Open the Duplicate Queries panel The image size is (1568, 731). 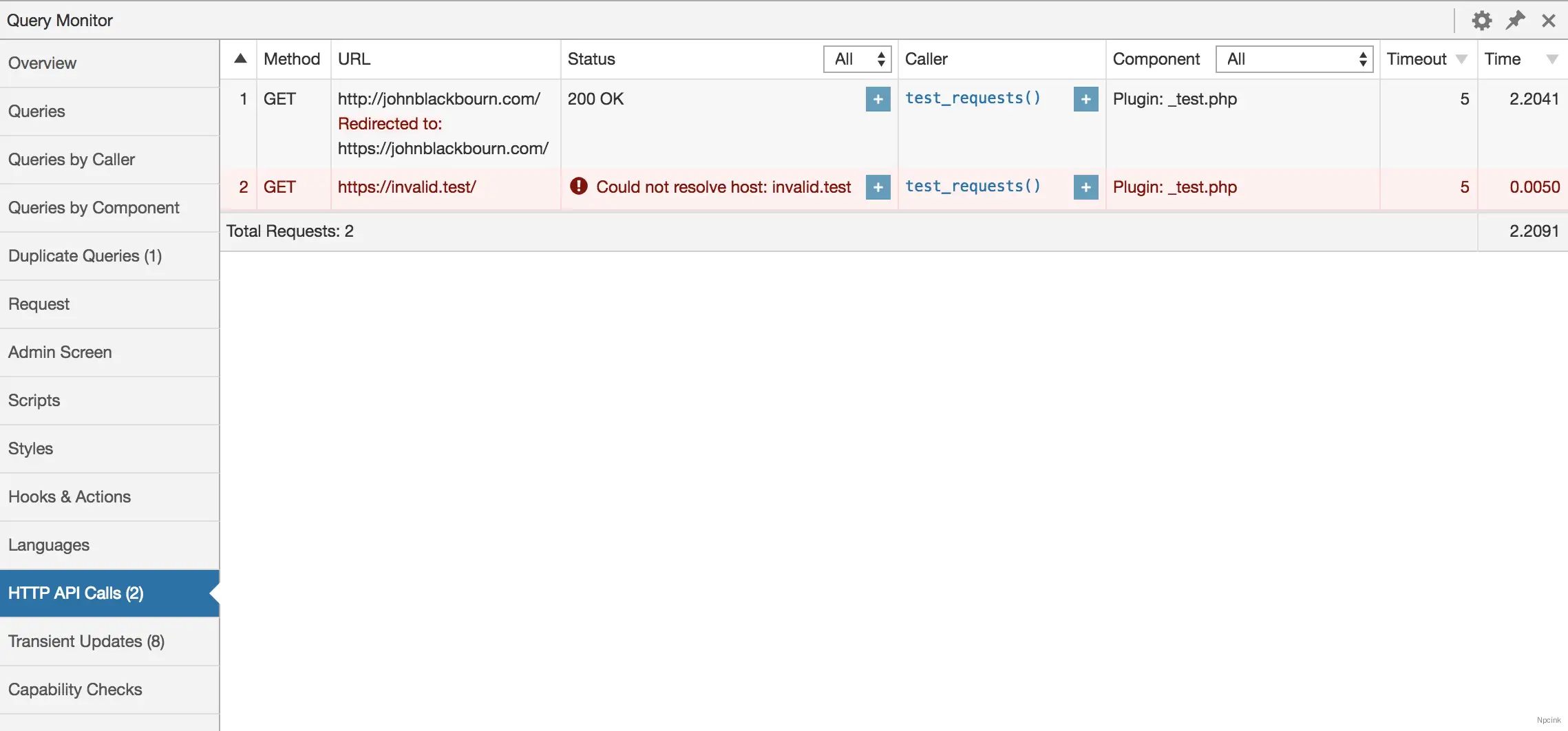click(x=84, y=255)
